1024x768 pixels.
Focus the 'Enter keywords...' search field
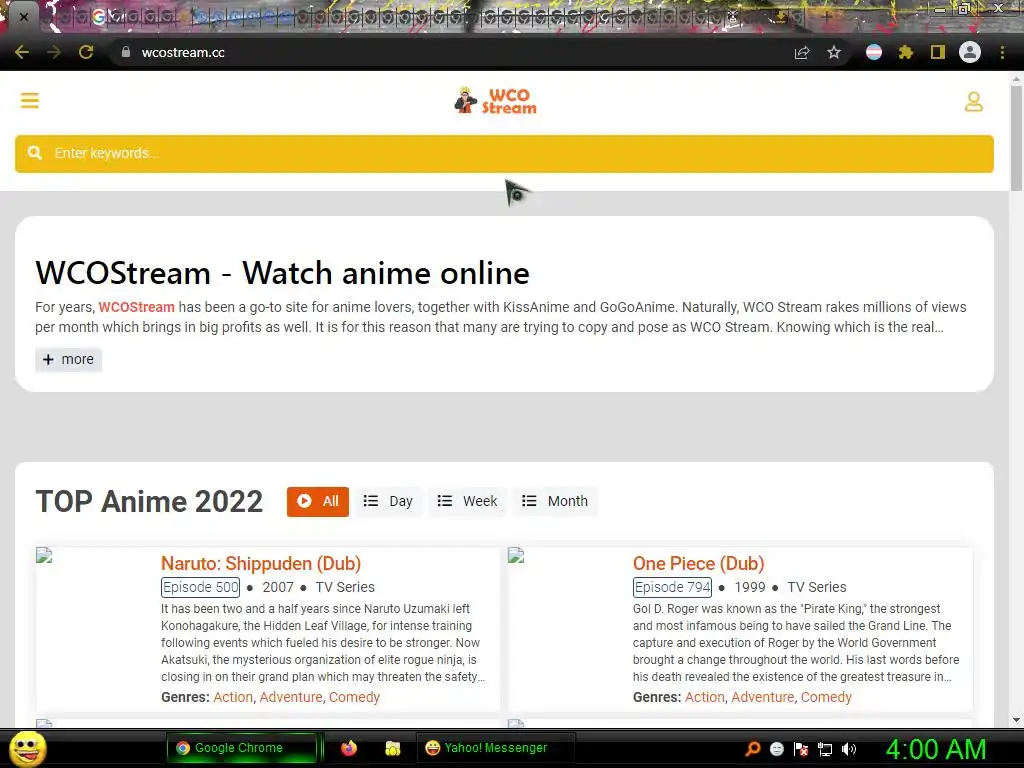tap(504, 153)
